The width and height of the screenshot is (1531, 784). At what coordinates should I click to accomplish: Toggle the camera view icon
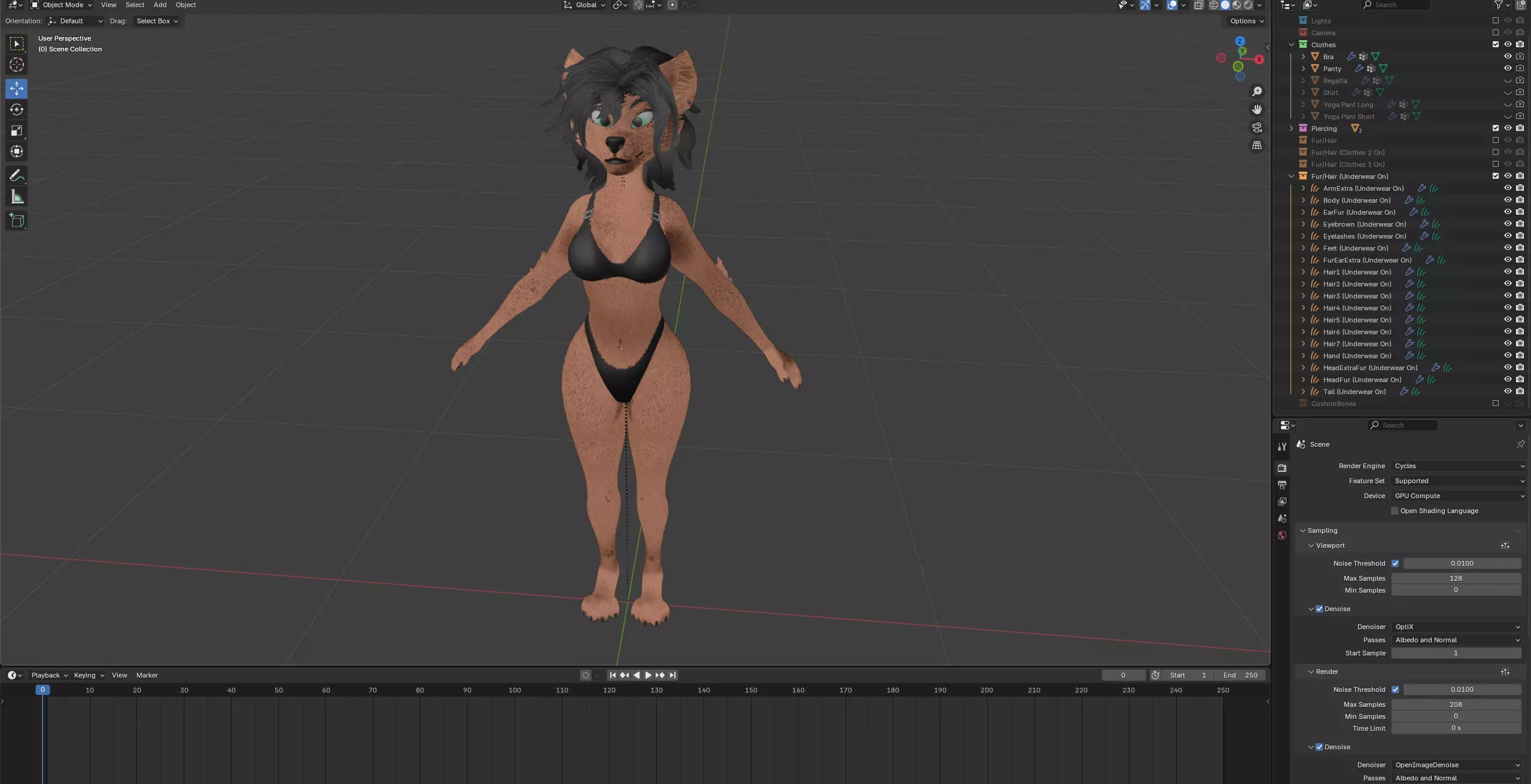click(x=1257, y=127)
